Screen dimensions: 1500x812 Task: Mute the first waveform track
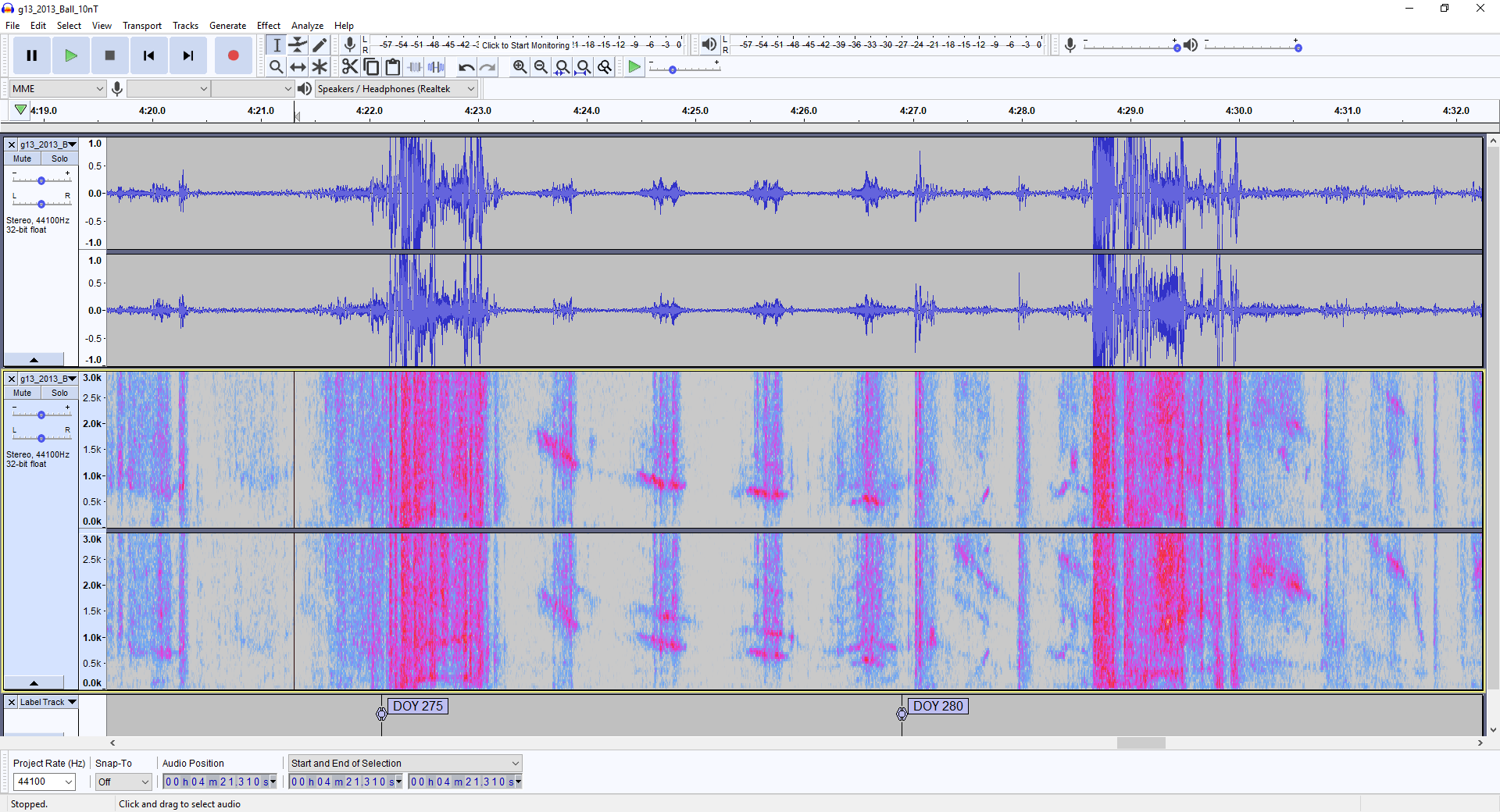pos(23,158)
